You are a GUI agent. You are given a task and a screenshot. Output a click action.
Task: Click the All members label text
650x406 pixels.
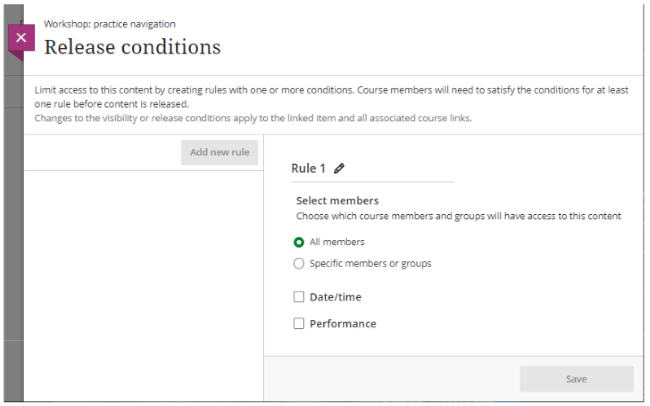tap(337, 242)
